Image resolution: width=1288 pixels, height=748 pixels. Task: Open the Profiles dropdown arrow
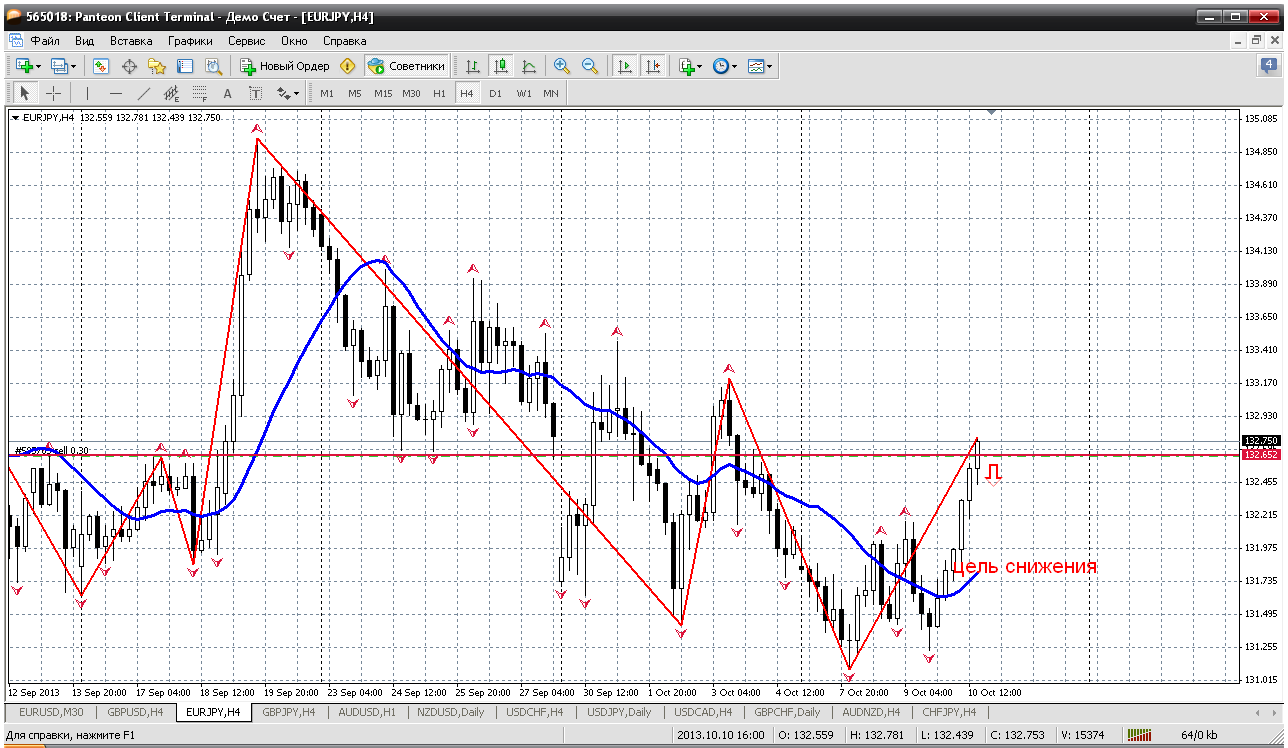pyautogui.click(x=74, y=66)
